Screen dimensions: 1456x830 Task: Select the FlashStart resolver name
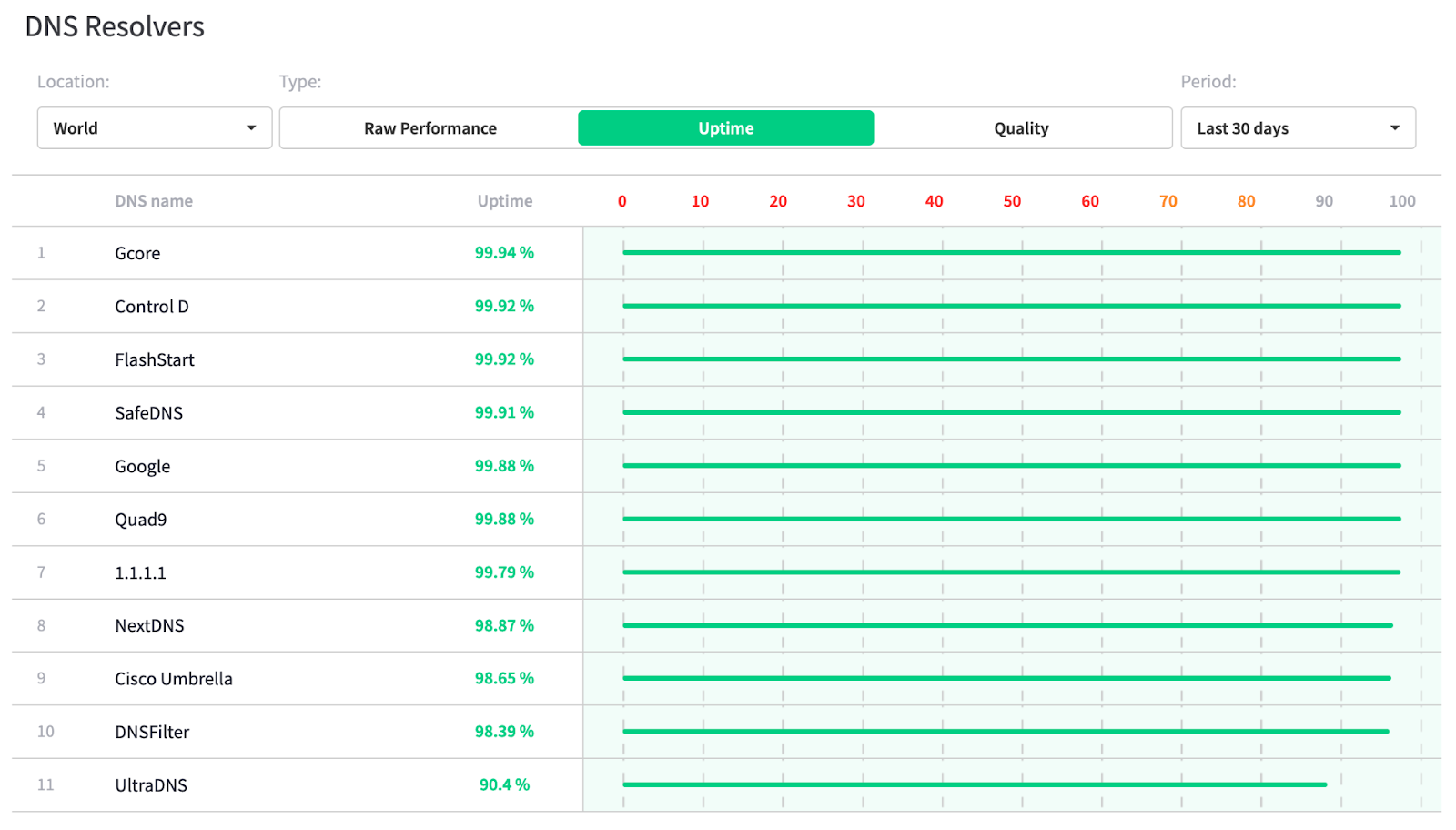(155, 359)
